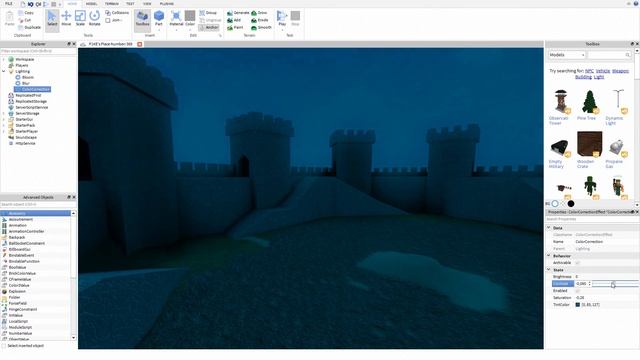Open the ribbon Color picker

[190, 19]
